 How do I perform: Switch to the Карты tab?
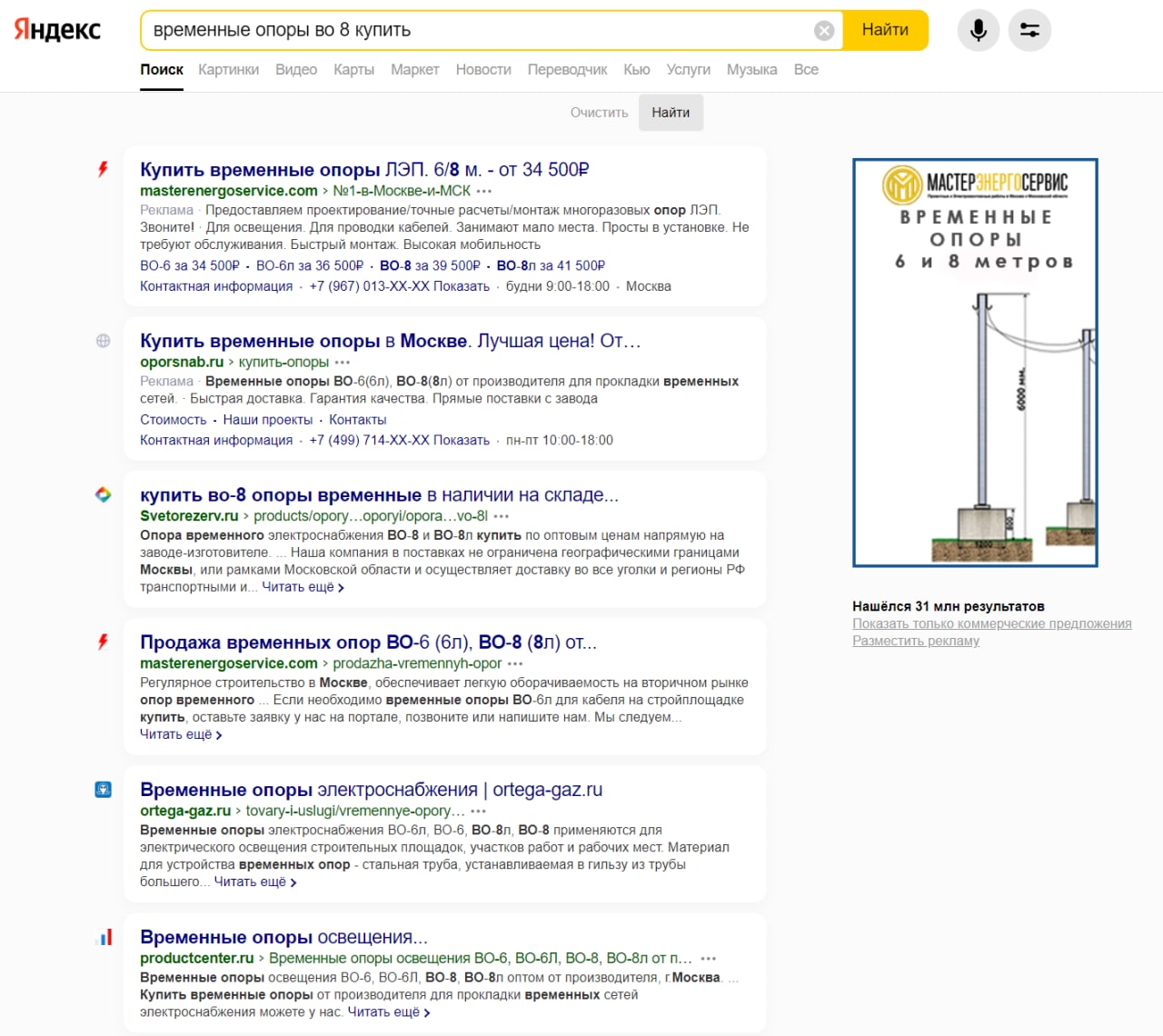[353, 69]
